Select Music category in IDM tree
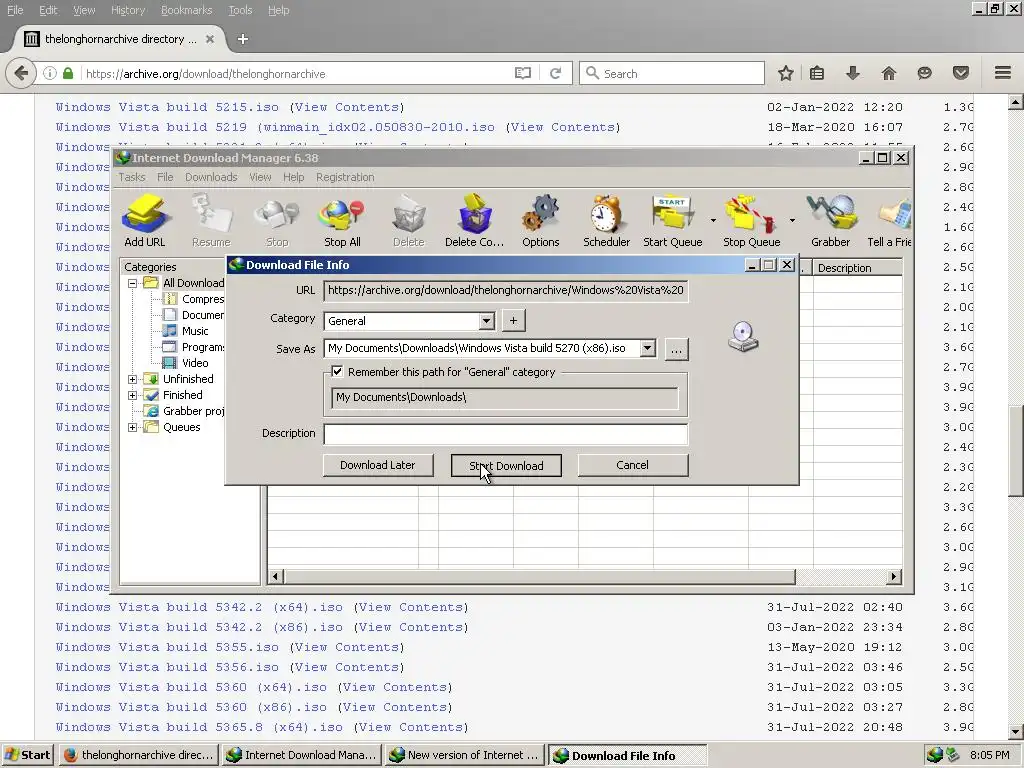The image size is (1024, 768). point(195,331)
